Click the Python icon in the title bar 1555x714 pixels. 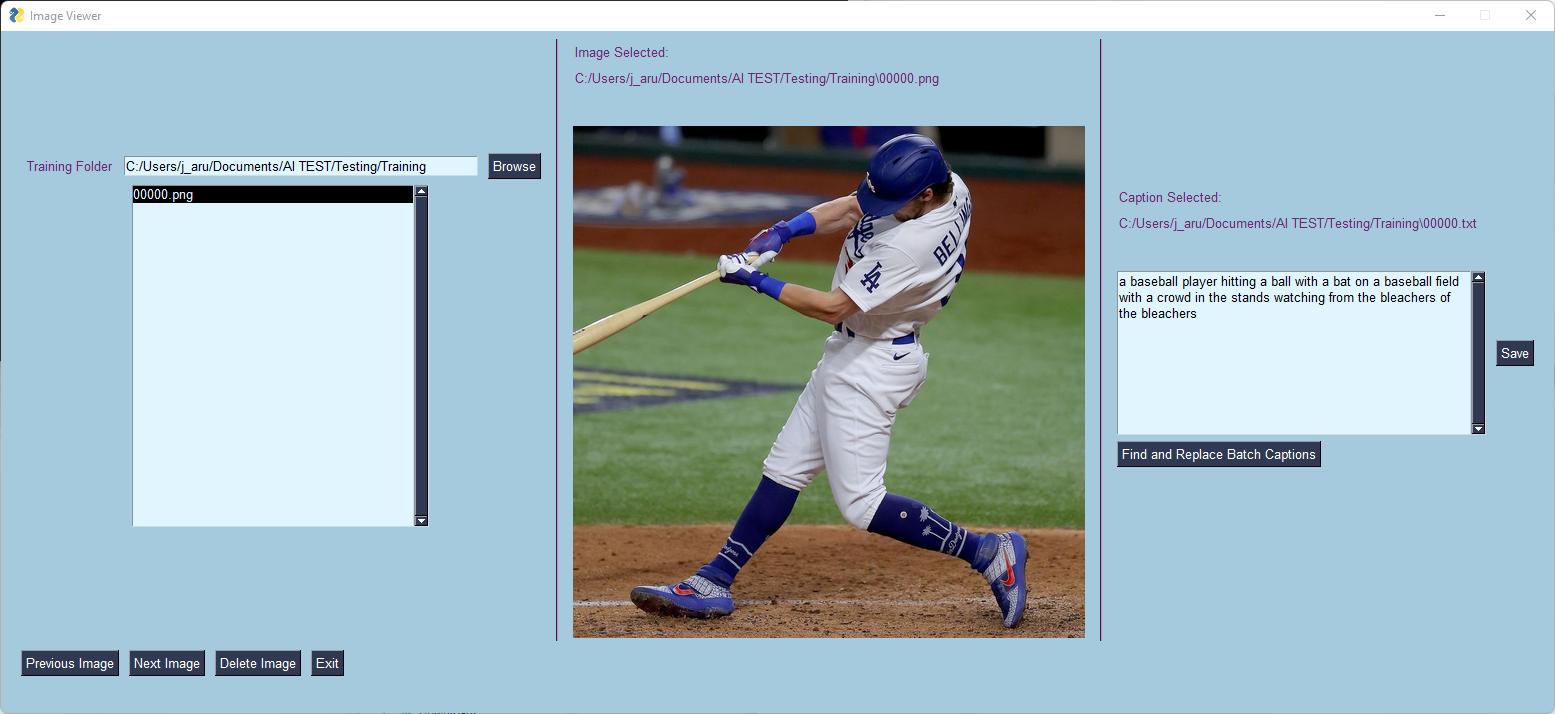coord(16,15)
